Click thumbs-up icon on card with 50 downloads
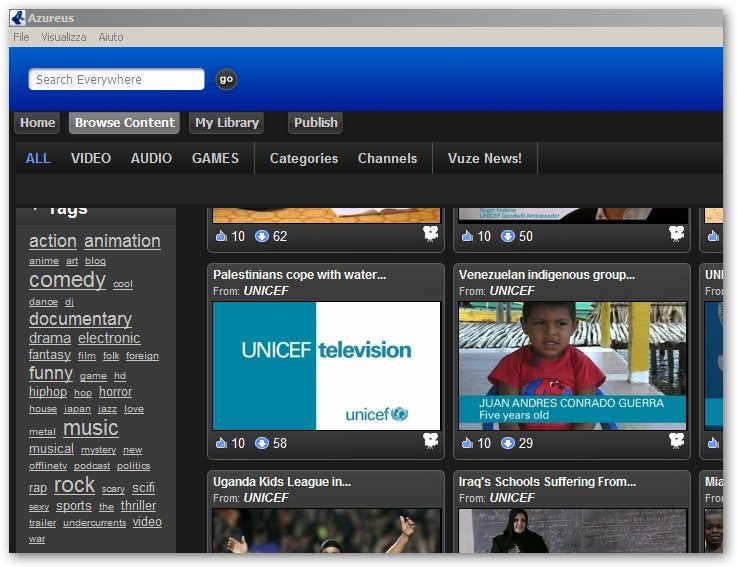Viewport: 737px width, 567px height. pyautogui.click(x=467, y=236)
